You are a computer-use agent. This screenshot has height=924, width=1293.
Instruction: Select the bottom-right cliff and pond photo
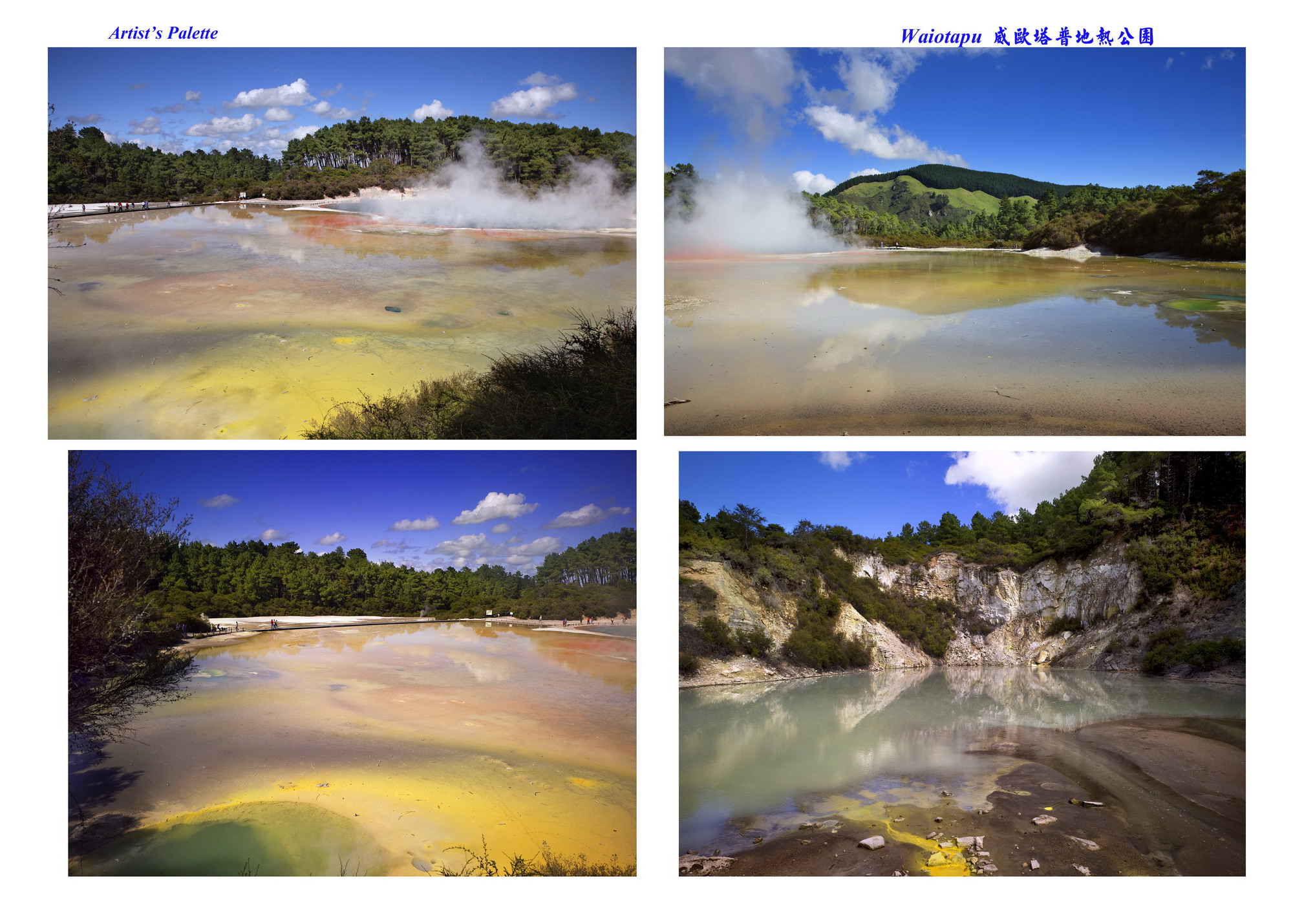pos(962,664)
